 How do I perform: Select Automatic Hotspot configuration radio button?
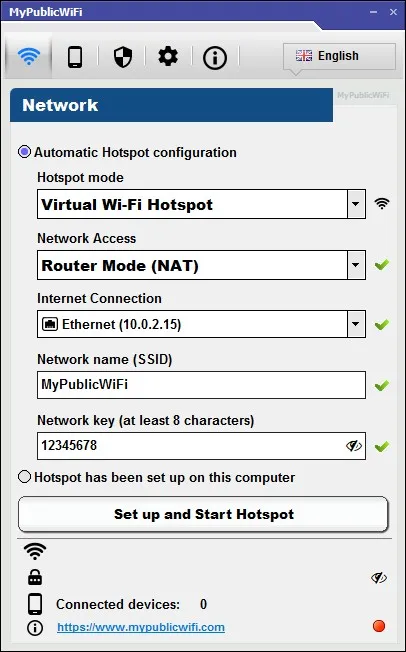pyautogui.click(x=25, y=152)
